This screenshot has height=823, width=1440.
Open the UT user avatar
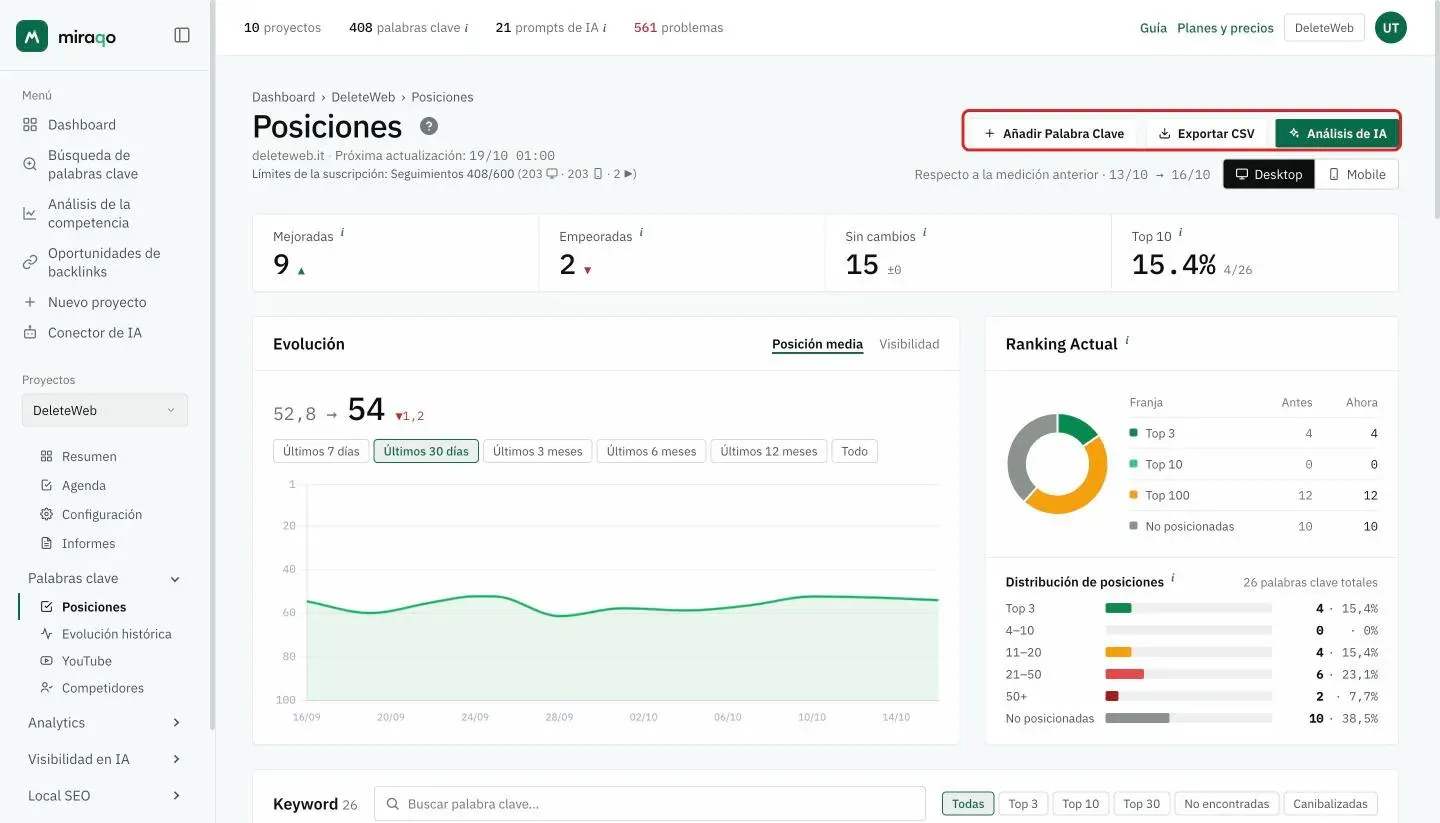[x=1391, y=28]
